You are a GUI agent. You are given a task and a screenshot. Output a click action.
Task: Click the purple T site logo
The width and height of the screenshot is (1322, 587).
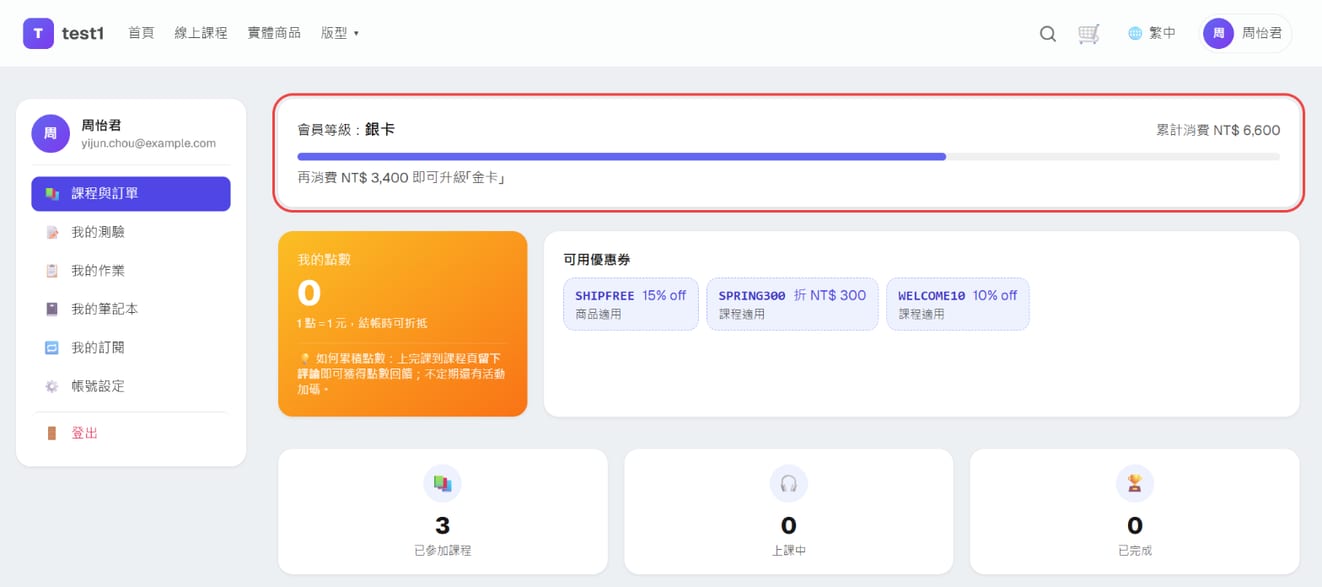[38, 33]
